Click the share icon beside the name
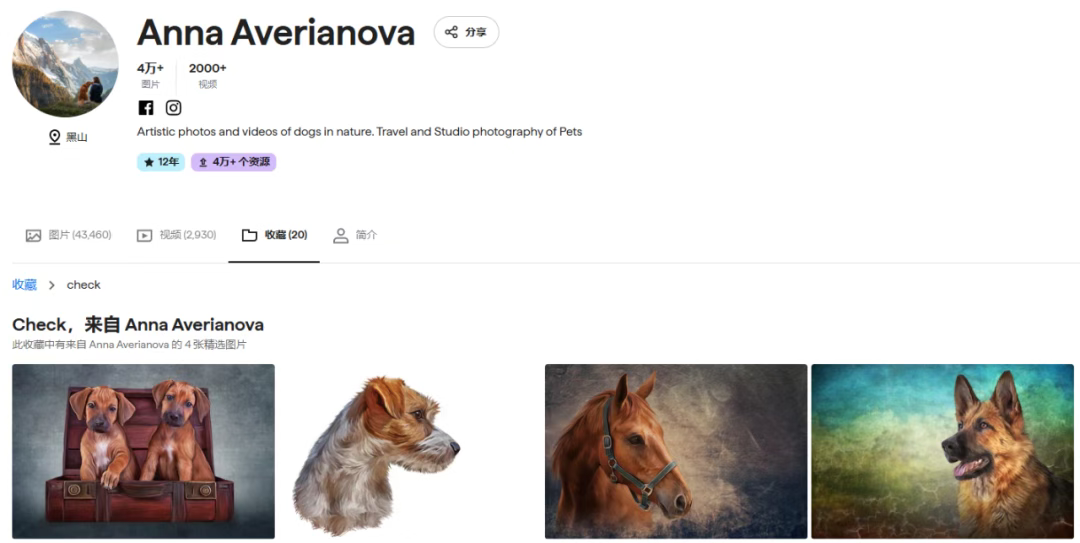This screenshot has height=543, width=1080. [x=451, y=32]
